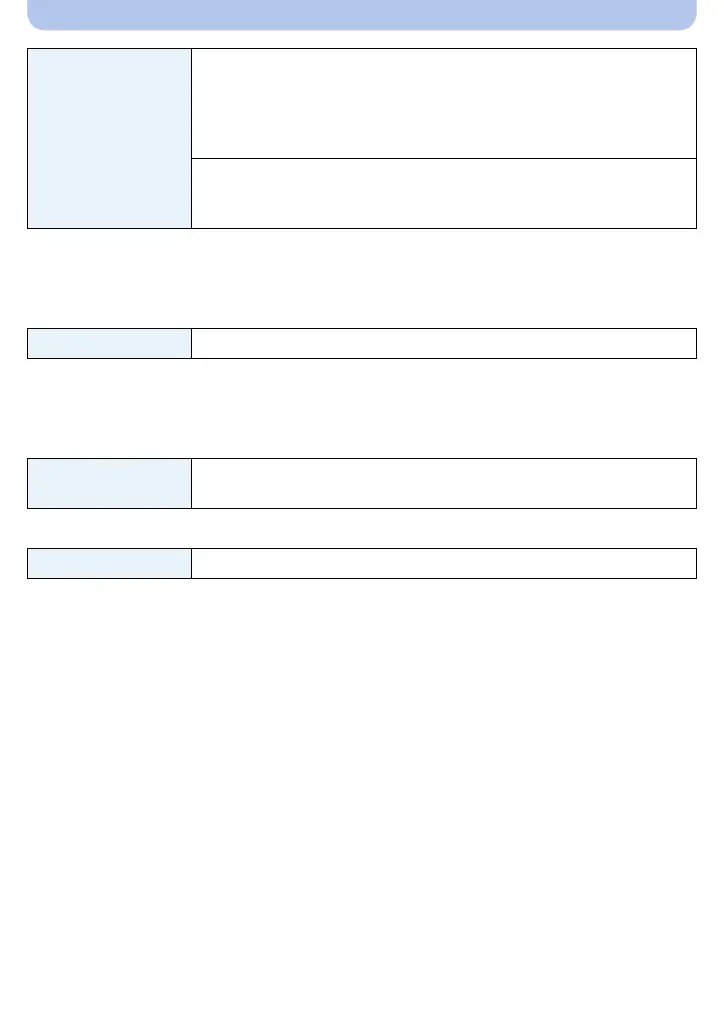Click the white cell of fourth table
Viewport: 724px width, 1030px height.
click(x=443, y=564)
